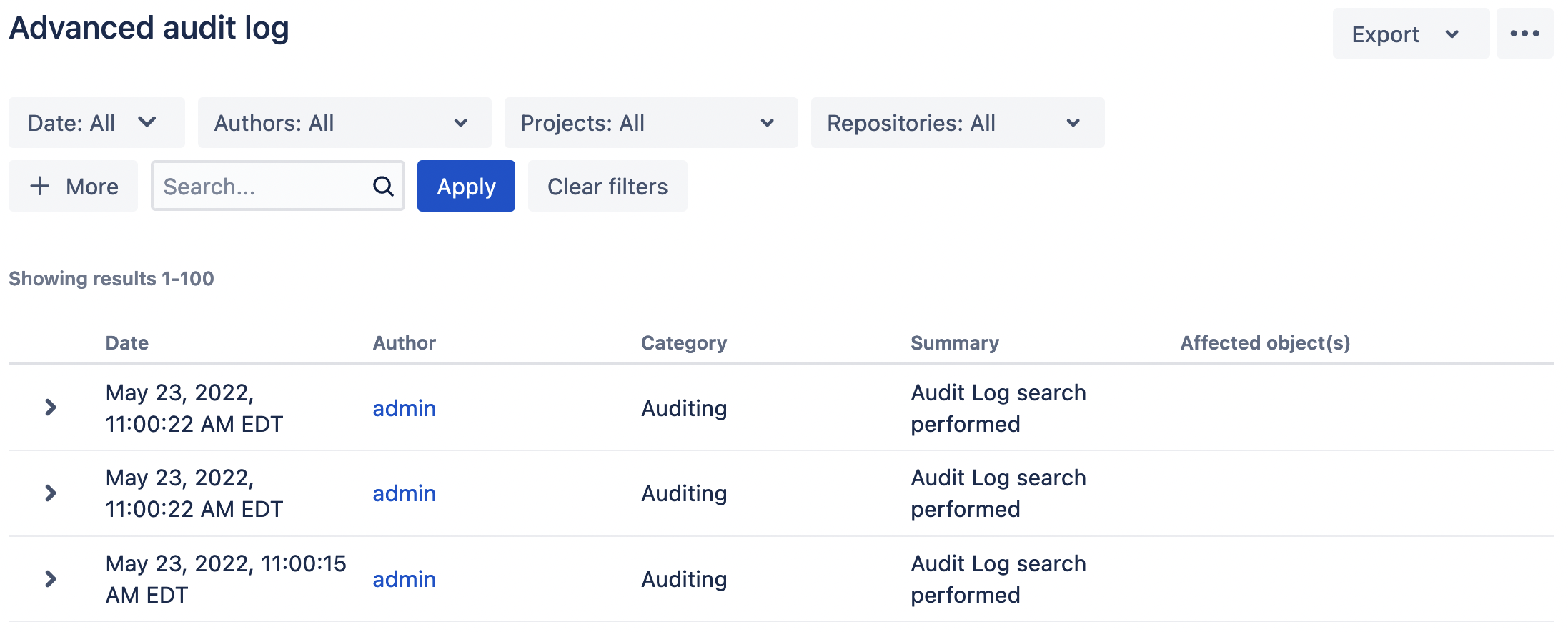1568x632 pixels.
Task: Click the Clear filters button
Action: point(607,187)
